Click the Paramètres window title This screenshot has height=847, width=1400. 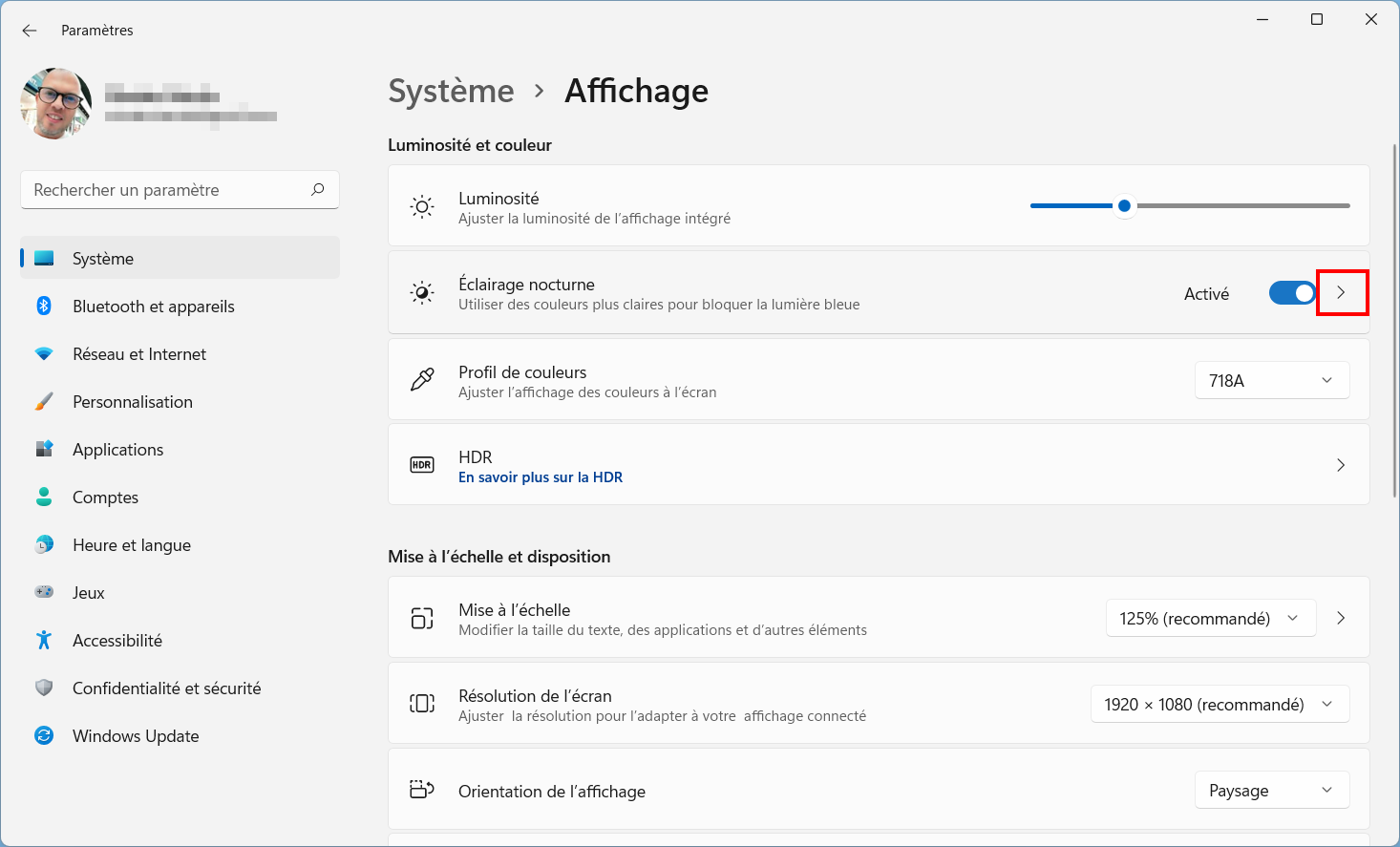point(97,31)
